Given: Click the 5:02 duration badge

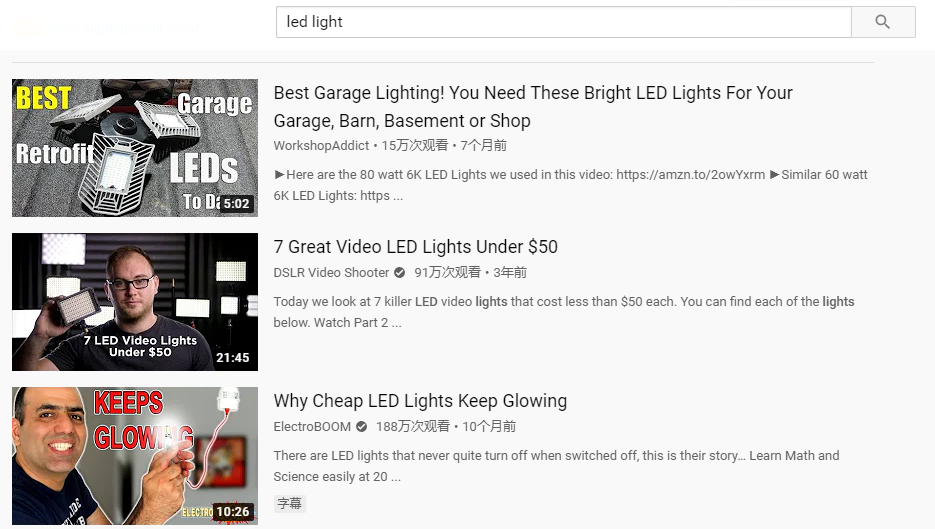Looking at the screenshot, I should 236,204.
